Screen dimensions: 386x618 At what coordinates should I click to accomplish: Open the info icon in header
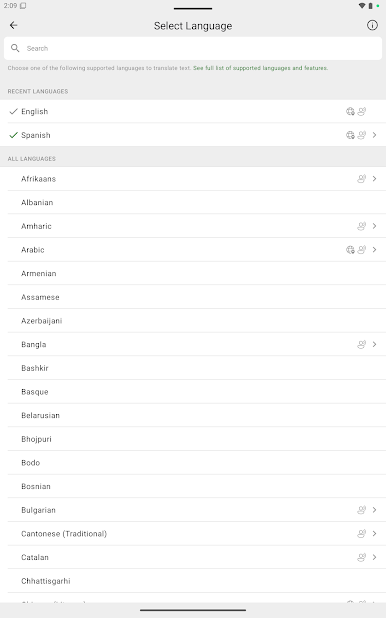point(372,25)
